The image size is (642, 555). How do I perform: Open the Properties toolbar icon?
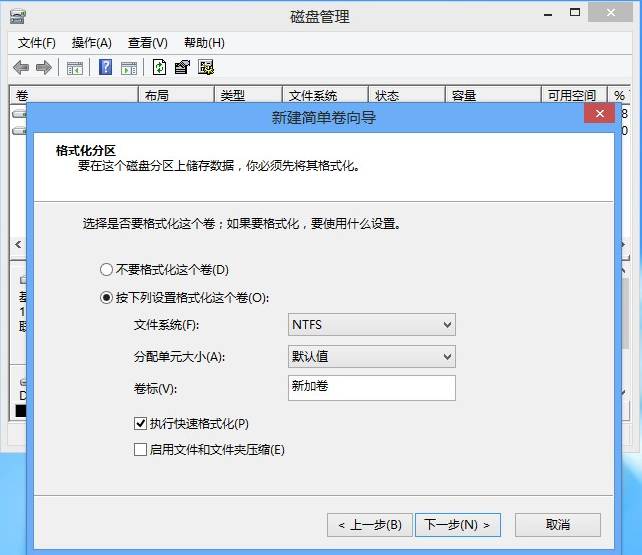pos(182,67)
